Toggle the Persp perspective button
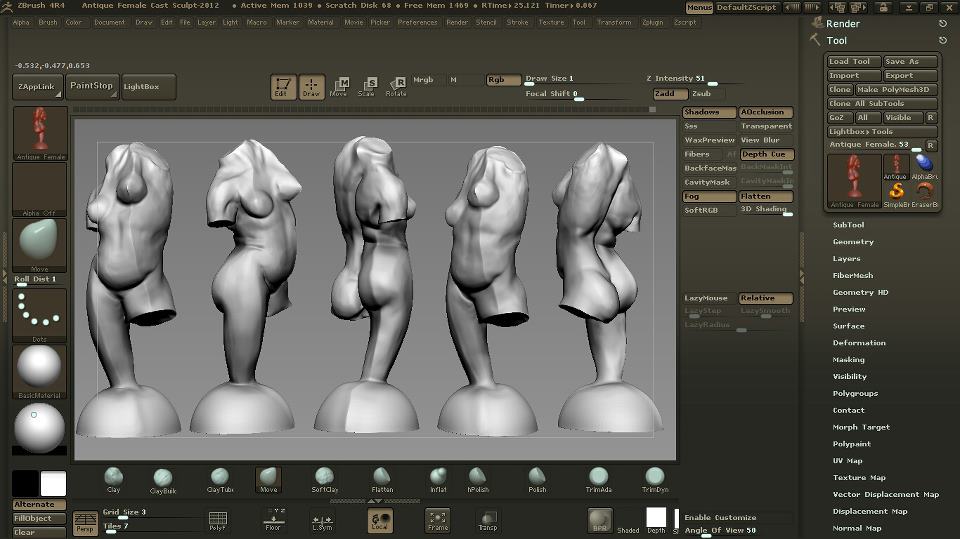Screen dimensions: 960x539 pyautogui.click(x=85, y=522)
